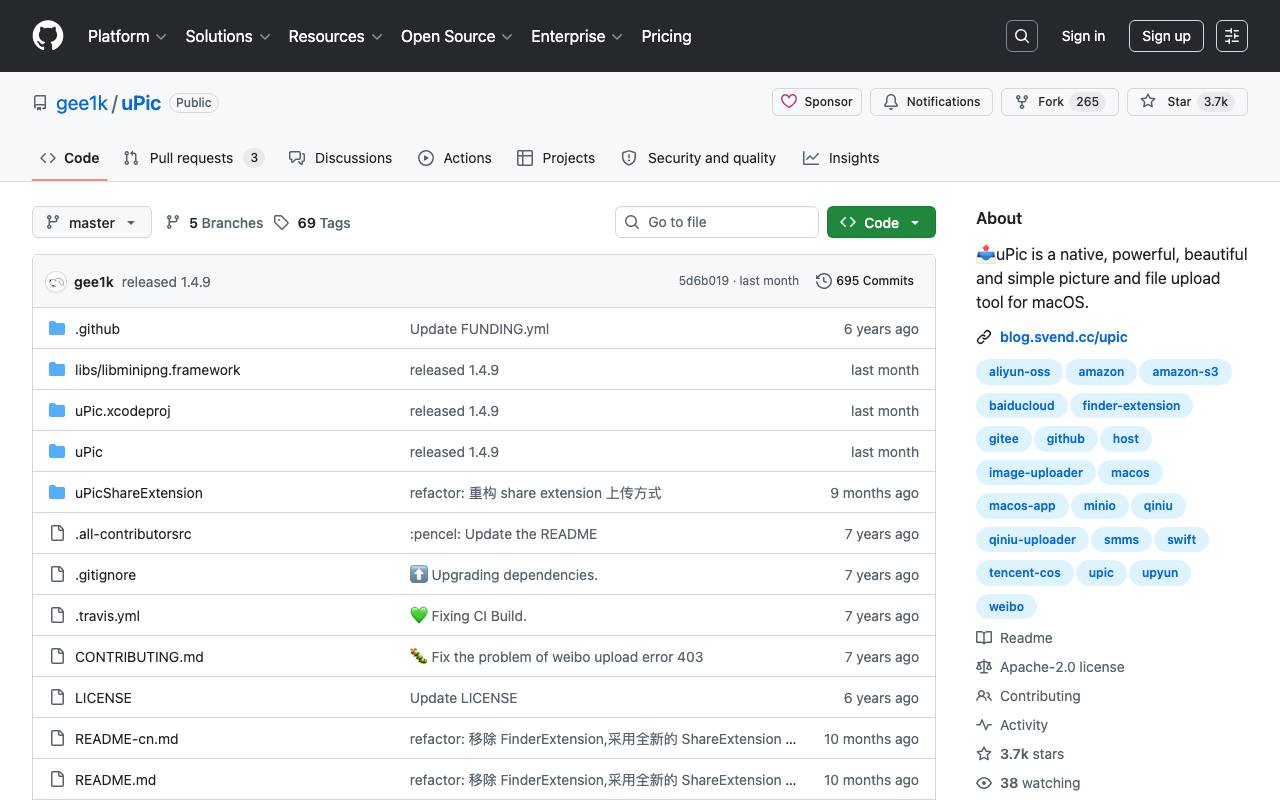Image resolution: width=1280 pixels, height=800 pixels.
Task: Open the master branch selector
Action: (x=92, y=222)
